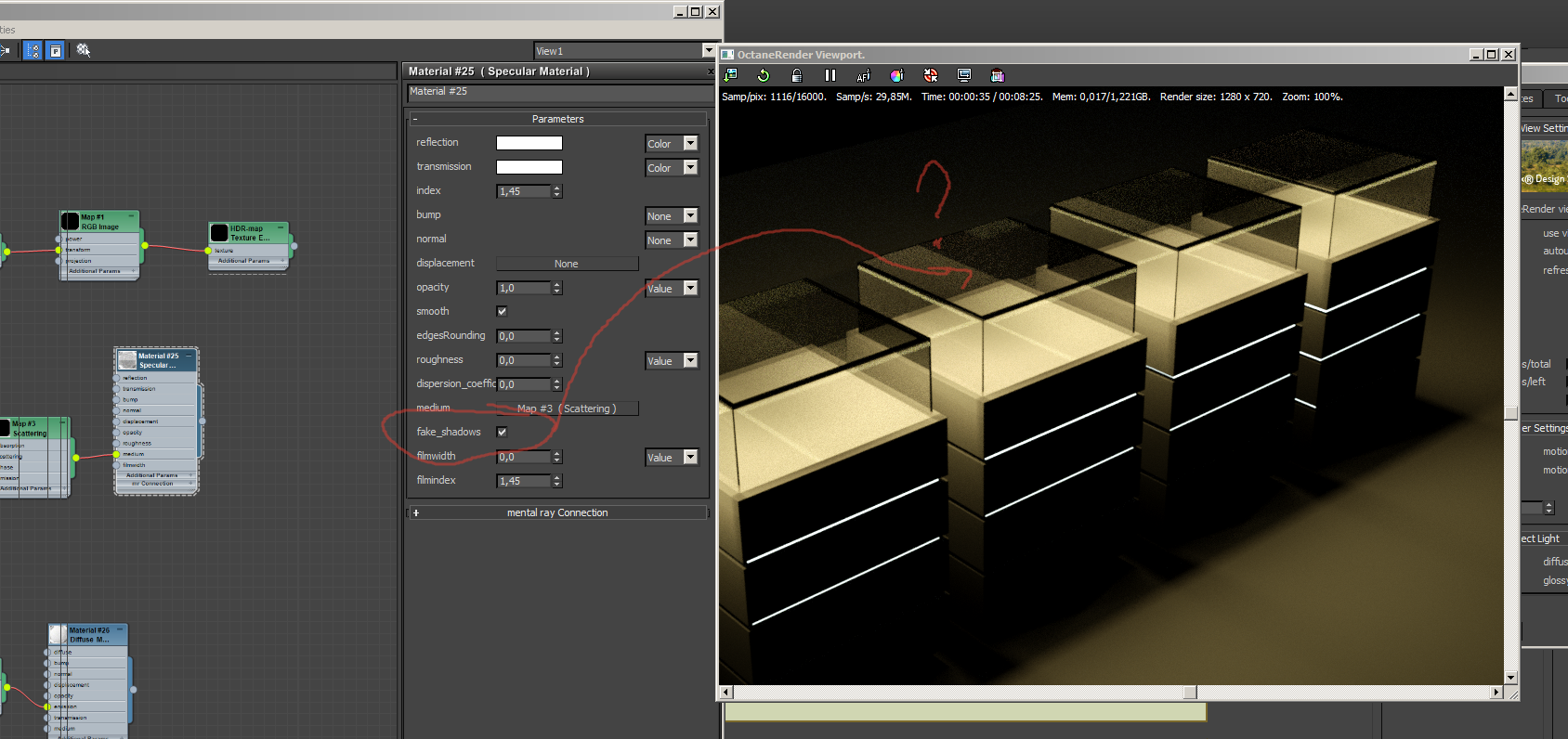
Task: Click the save render image icon in Octane viewport
Action: coord(731,75)
